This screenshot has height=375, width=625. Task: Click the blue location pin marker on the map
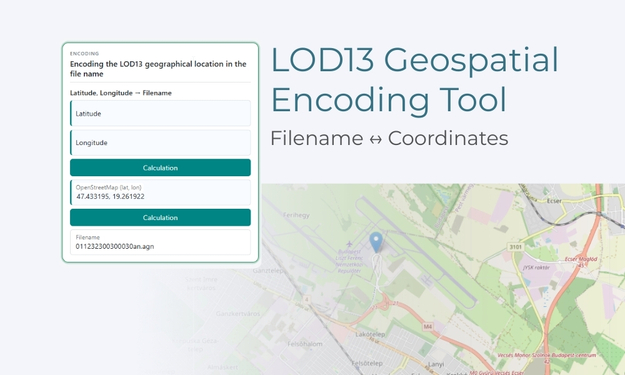(376, 242)
